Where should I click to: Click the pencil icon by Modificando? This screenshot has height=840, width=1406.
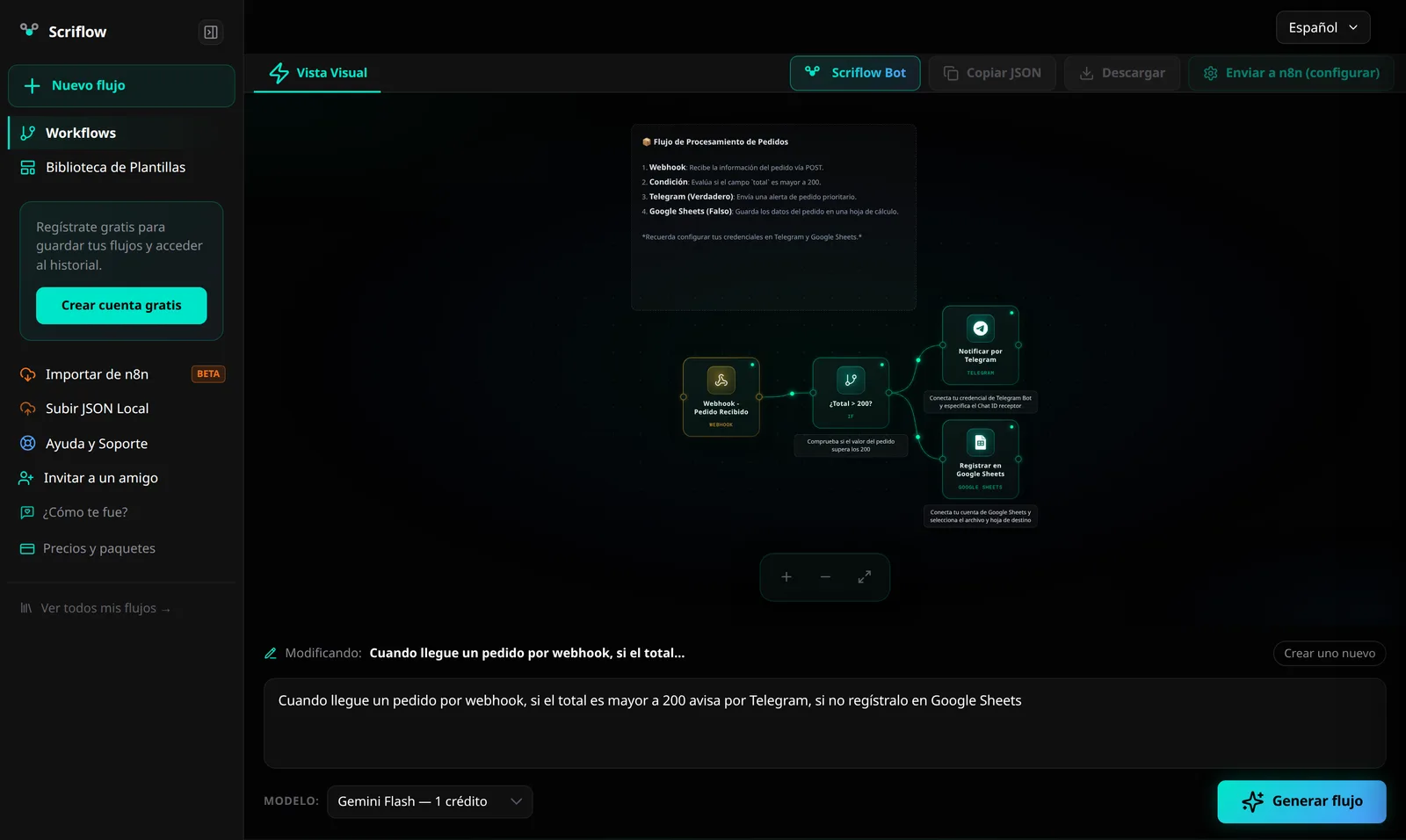click(x=271, y=653)
